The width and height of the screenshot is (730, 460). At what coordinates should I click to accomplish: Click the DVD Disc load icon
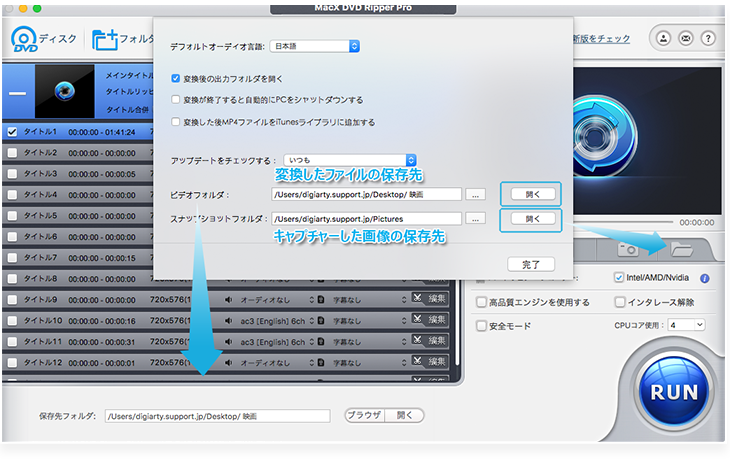coord(24,39)
